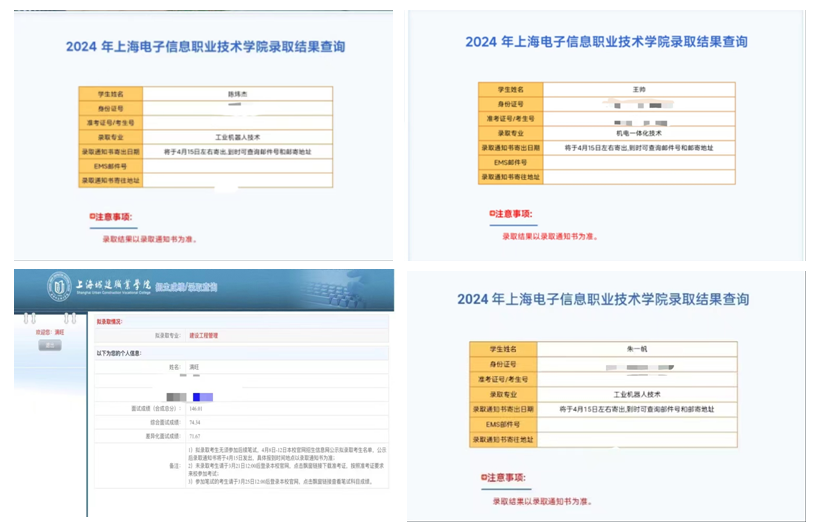Click the grey logout button under the welcome text
The height and width of the screenshot is (529, 815).
[50, 345]
